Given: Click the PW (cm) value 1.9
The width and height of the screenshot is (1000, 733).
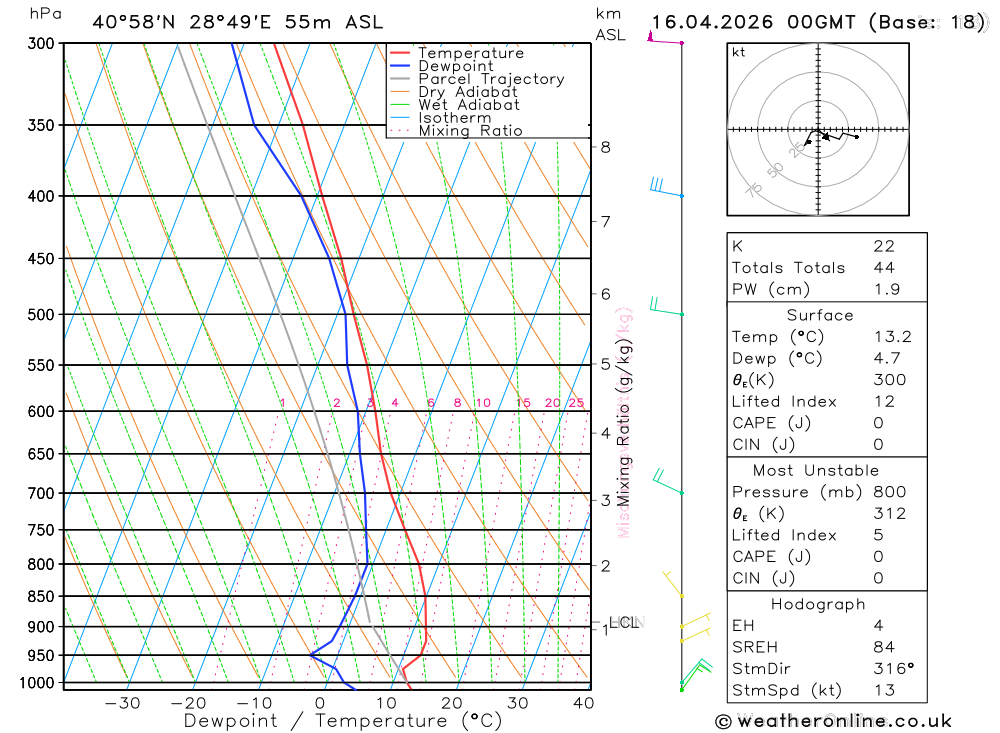Looking at the screenshot, I should (x=886, y=290).
